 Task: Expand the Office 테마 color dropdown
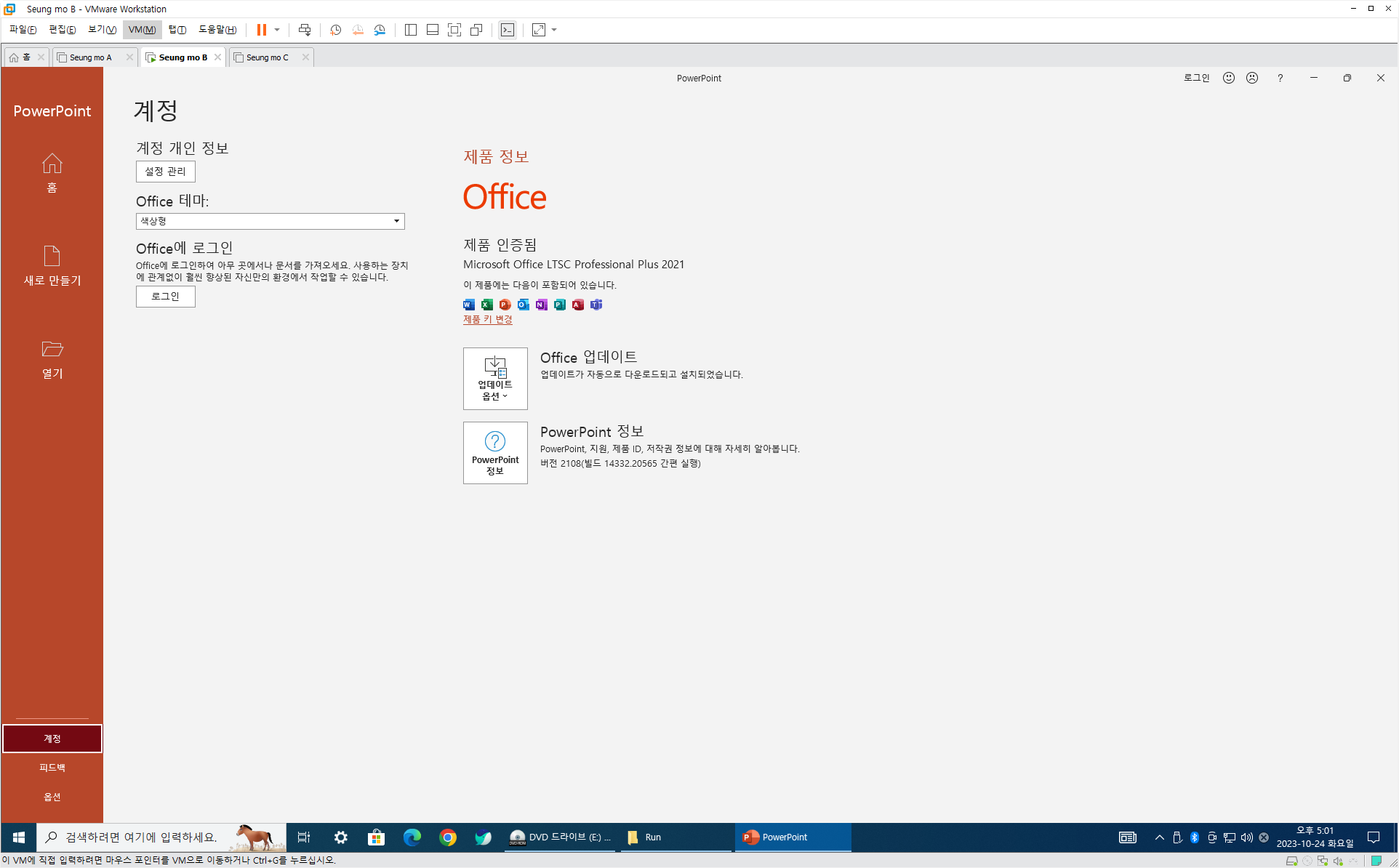[396, 221]
